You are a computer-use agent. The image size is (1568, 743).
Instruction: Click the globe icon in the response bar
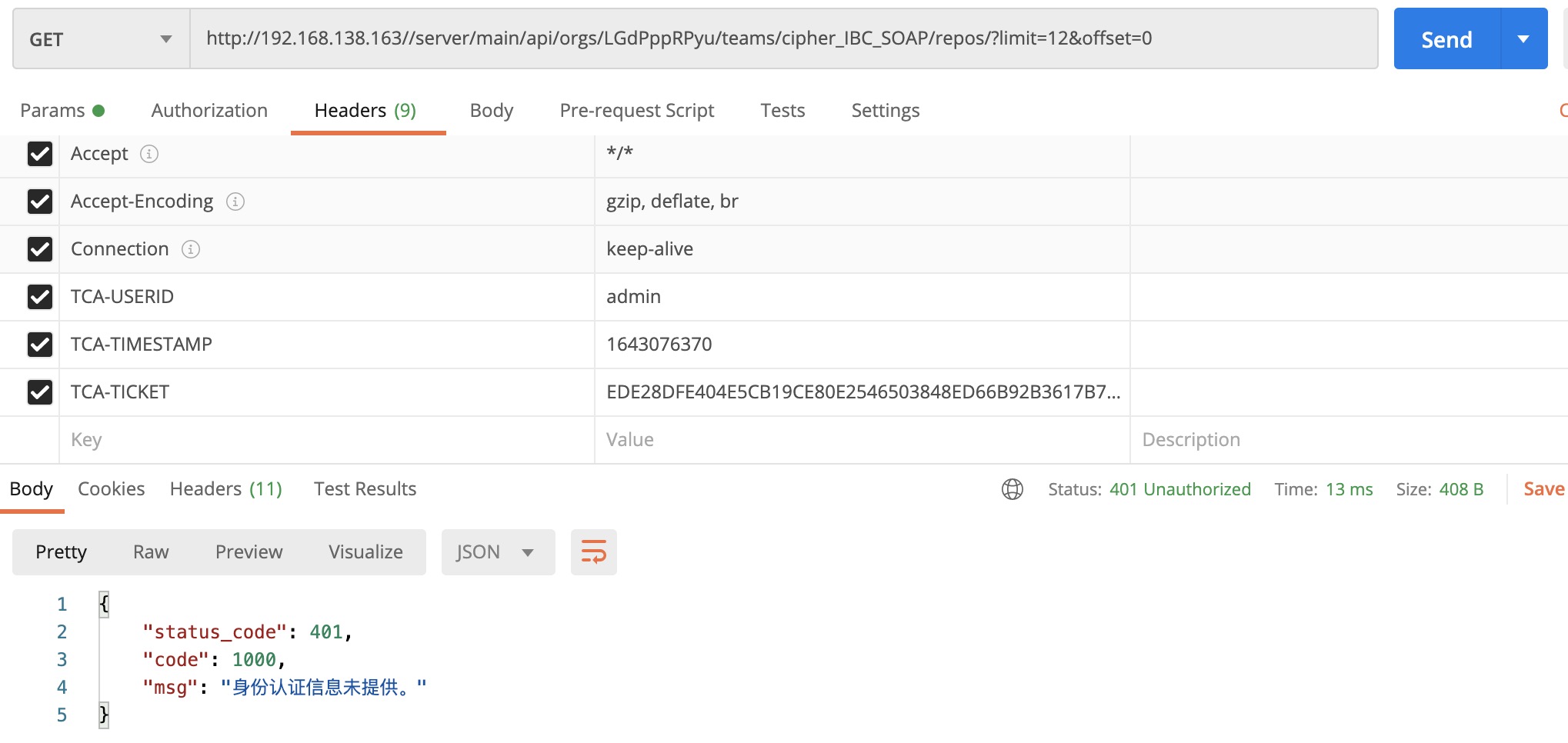click(1013, 489)
